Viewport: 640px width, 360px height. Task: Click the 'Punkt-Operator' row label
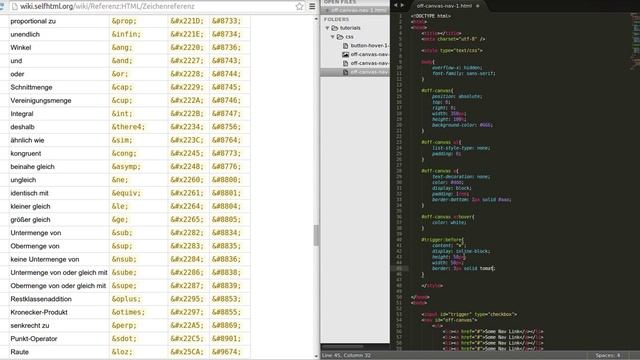point(33,339)
